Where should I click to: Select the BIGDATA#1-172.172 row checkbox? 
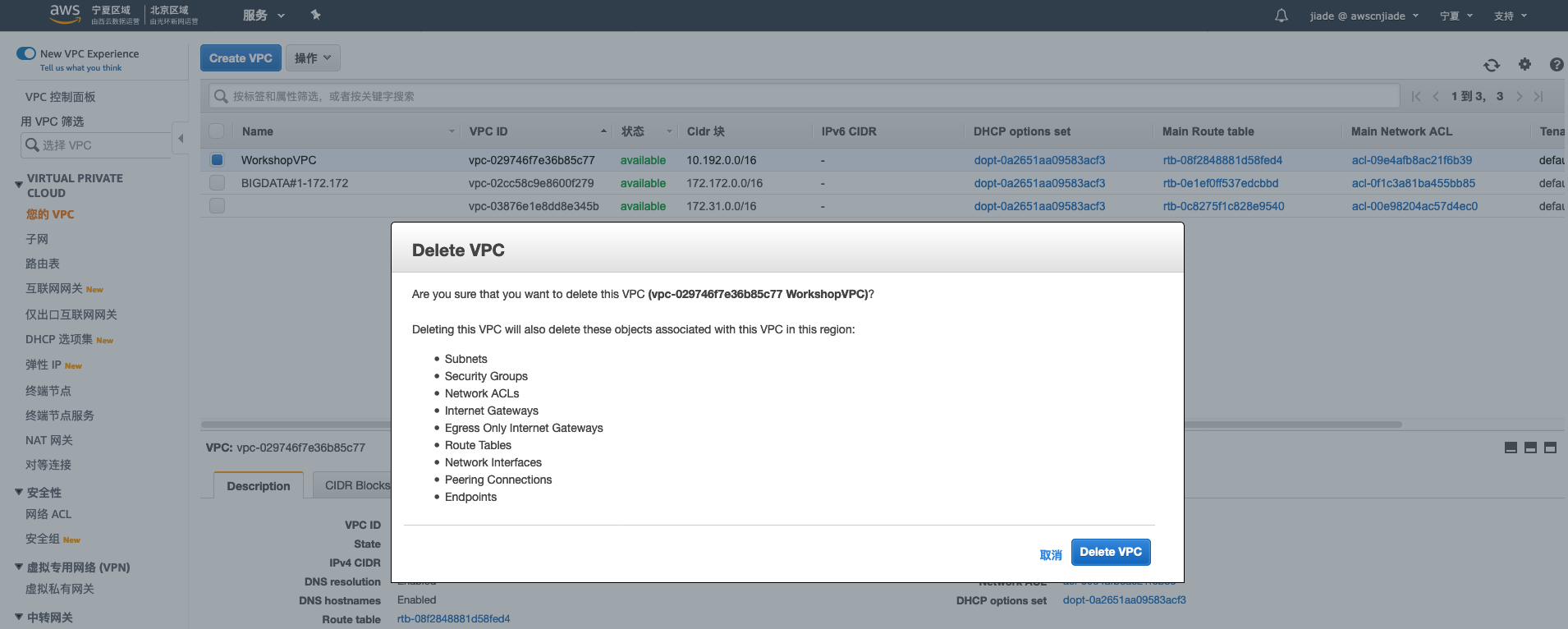tap(217, 183)
